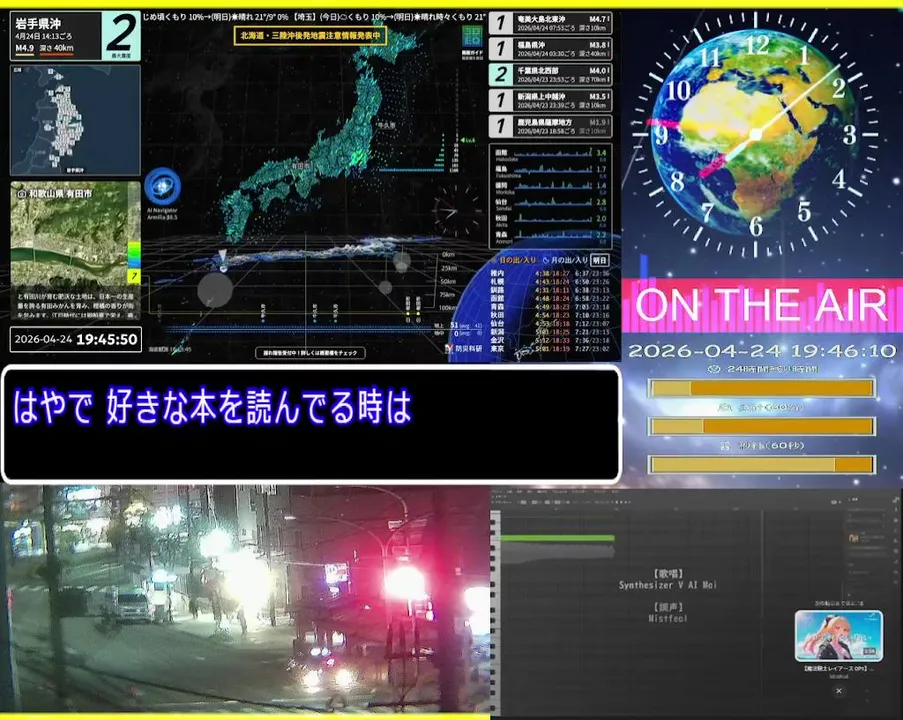Screen dimensions: 903x720
Task: Click the Hakodate seismograph row
Action: (x=551, y=155)
